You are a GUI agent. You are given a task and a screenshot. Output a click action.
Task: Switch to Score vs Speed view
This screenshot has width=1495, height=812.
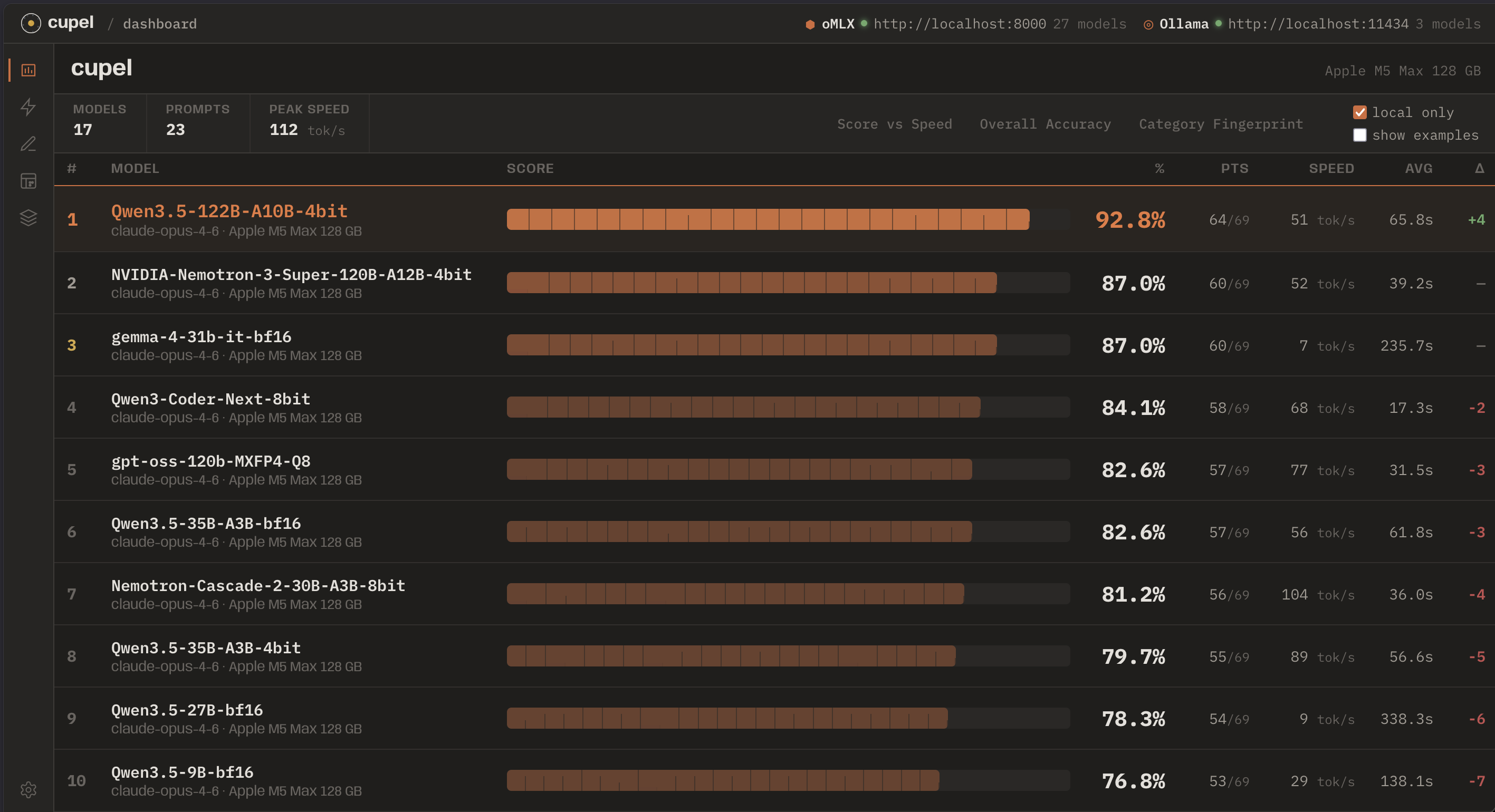[x=894, y=124]
